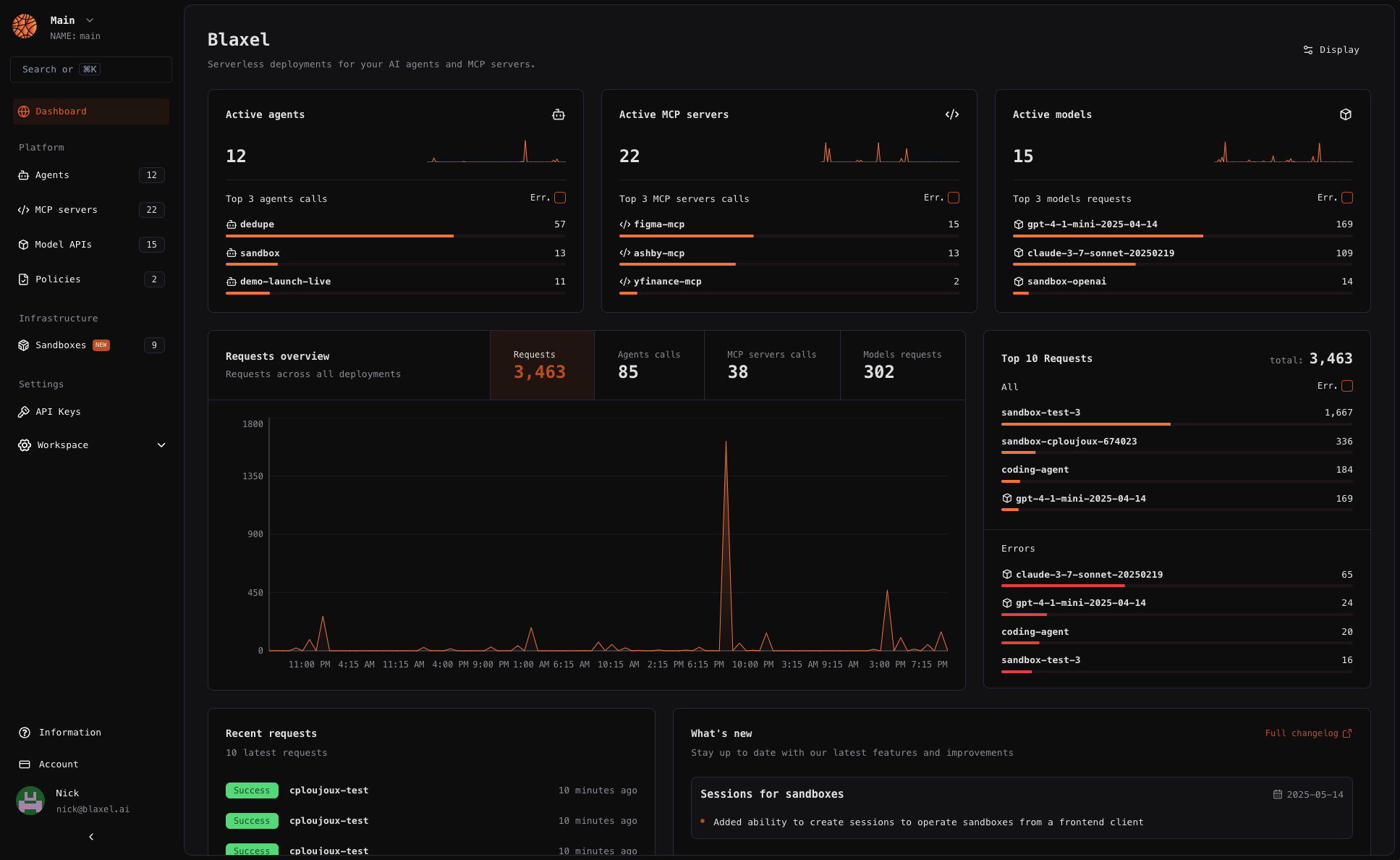The height and width of the screenshot is (860, 1400).
Task: Click the sandbox-openai cube icon
Action: [1019, 282]
